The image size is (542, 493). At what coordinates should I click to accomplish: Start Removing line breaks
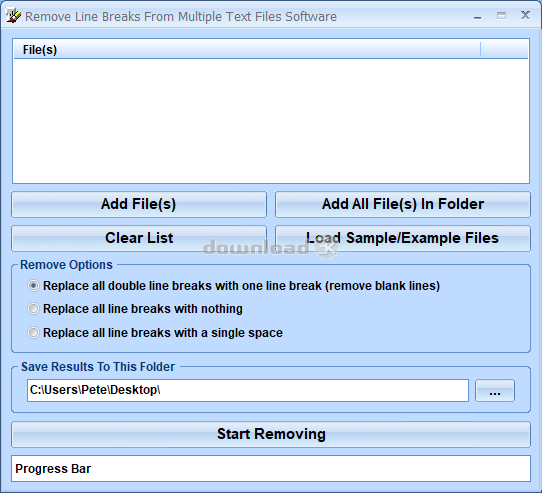[271, 434]
